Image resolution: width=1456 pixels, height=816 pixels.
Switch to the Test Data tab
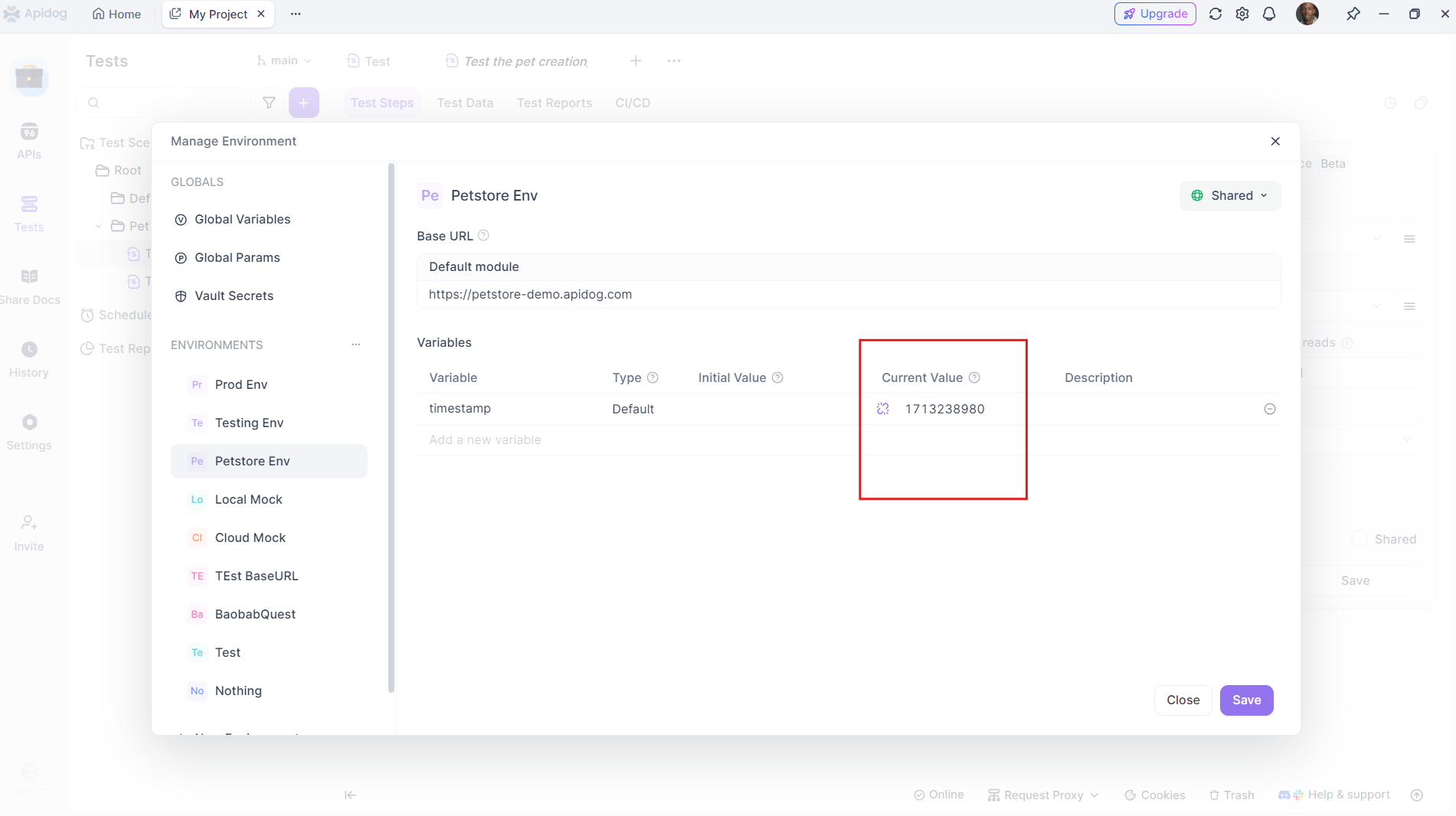pos(465,103)
